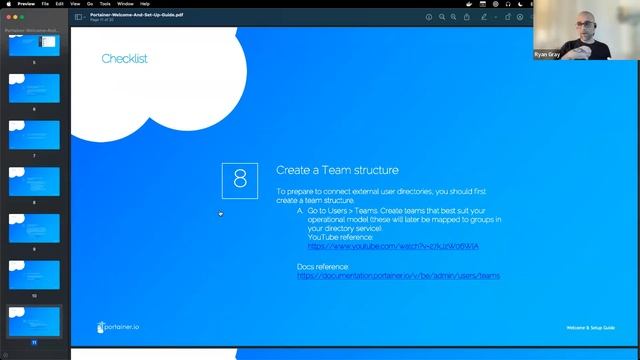Click the portainer.io logo at bottom

[118, 327]
